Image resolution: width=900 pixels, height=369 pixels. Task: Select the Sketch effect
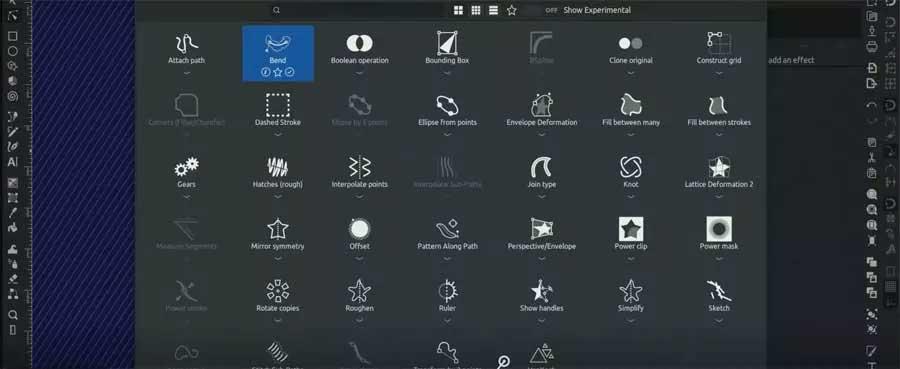[x=719, y=297]
